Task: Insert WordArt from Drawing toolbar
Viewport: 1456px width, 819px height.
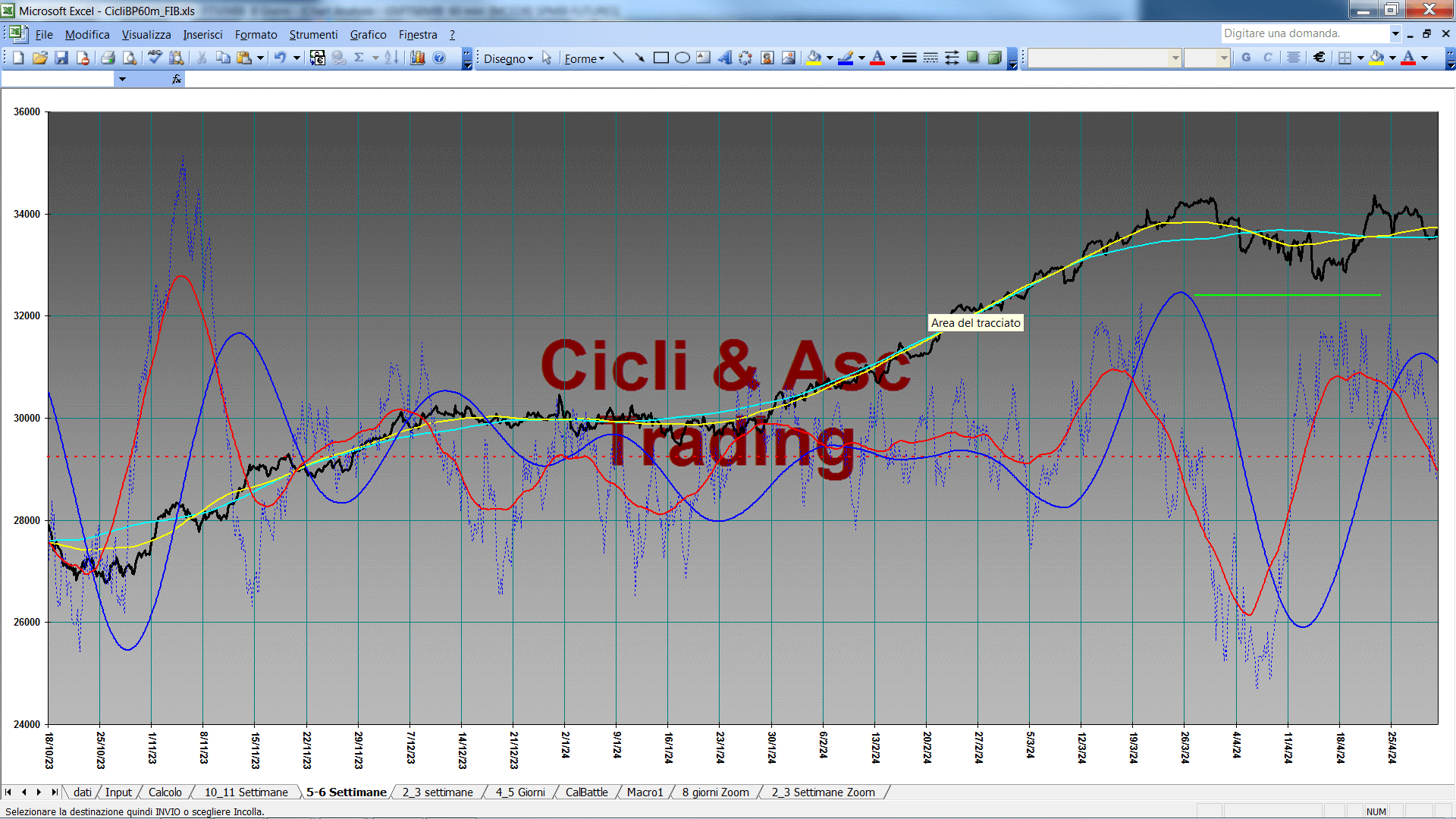Action: point(724,58)
